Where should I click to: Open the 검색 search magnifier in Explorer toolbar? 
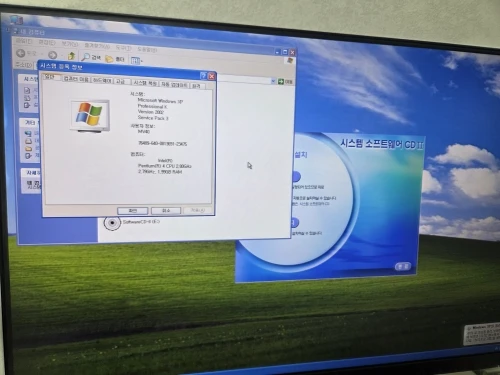click(x=86, y=57)
